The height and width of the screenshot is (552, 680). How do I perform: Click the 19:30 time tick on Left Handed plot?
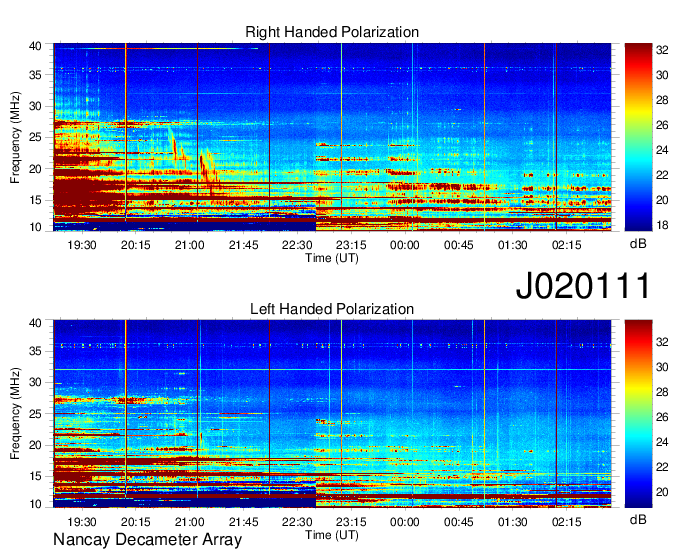pos(82,522)
